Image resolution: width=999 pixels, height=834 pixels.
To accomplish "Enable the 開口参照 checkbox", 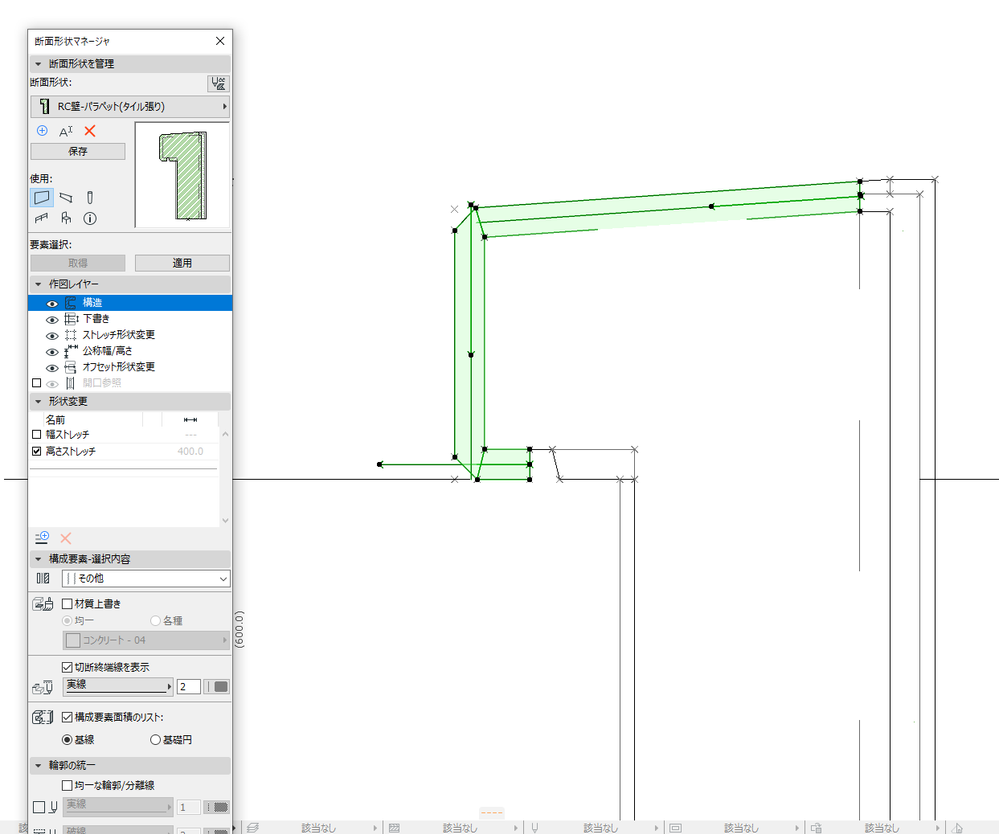I will point(37,383).
